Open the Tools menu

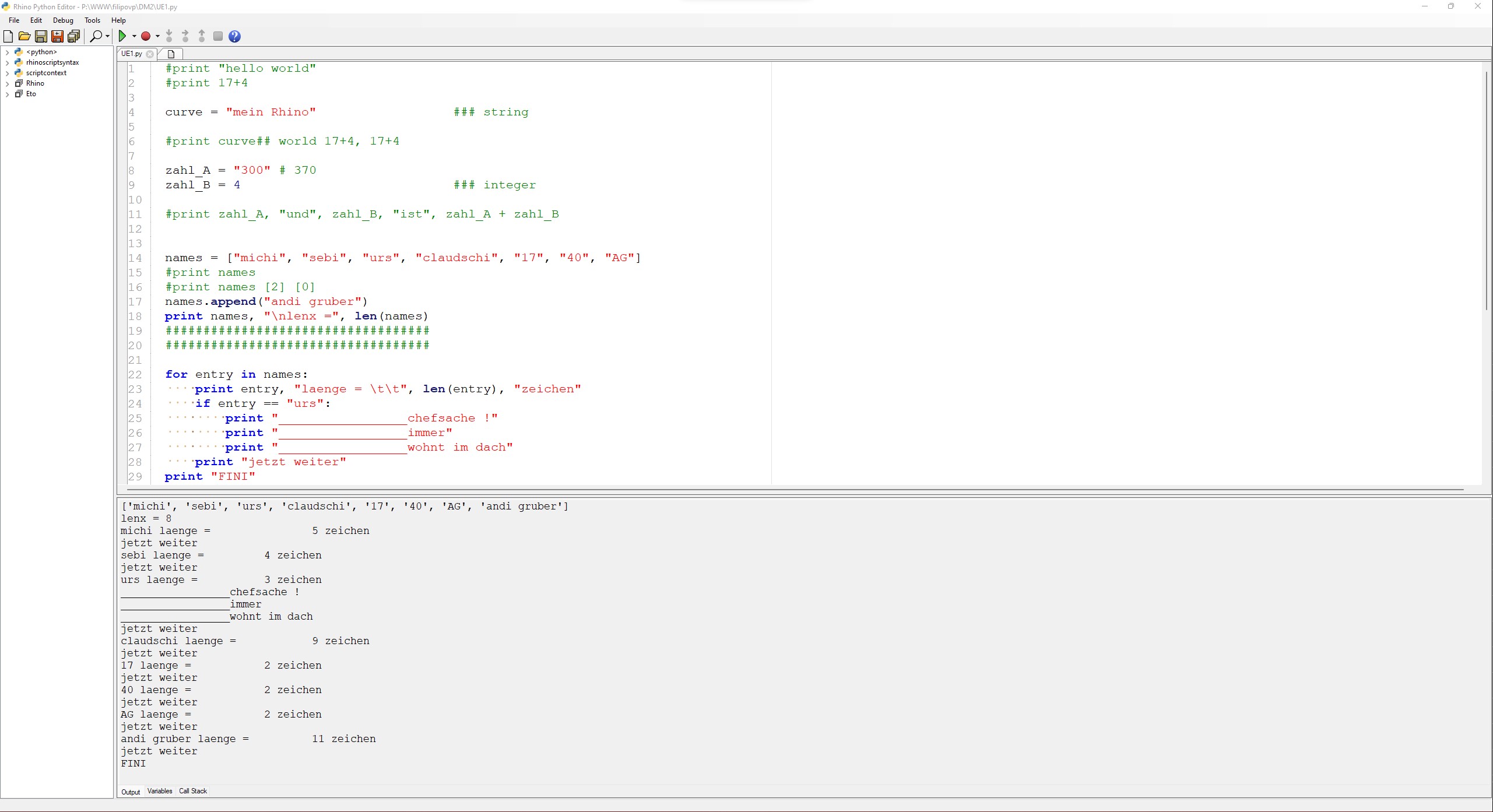coord(92,20)
